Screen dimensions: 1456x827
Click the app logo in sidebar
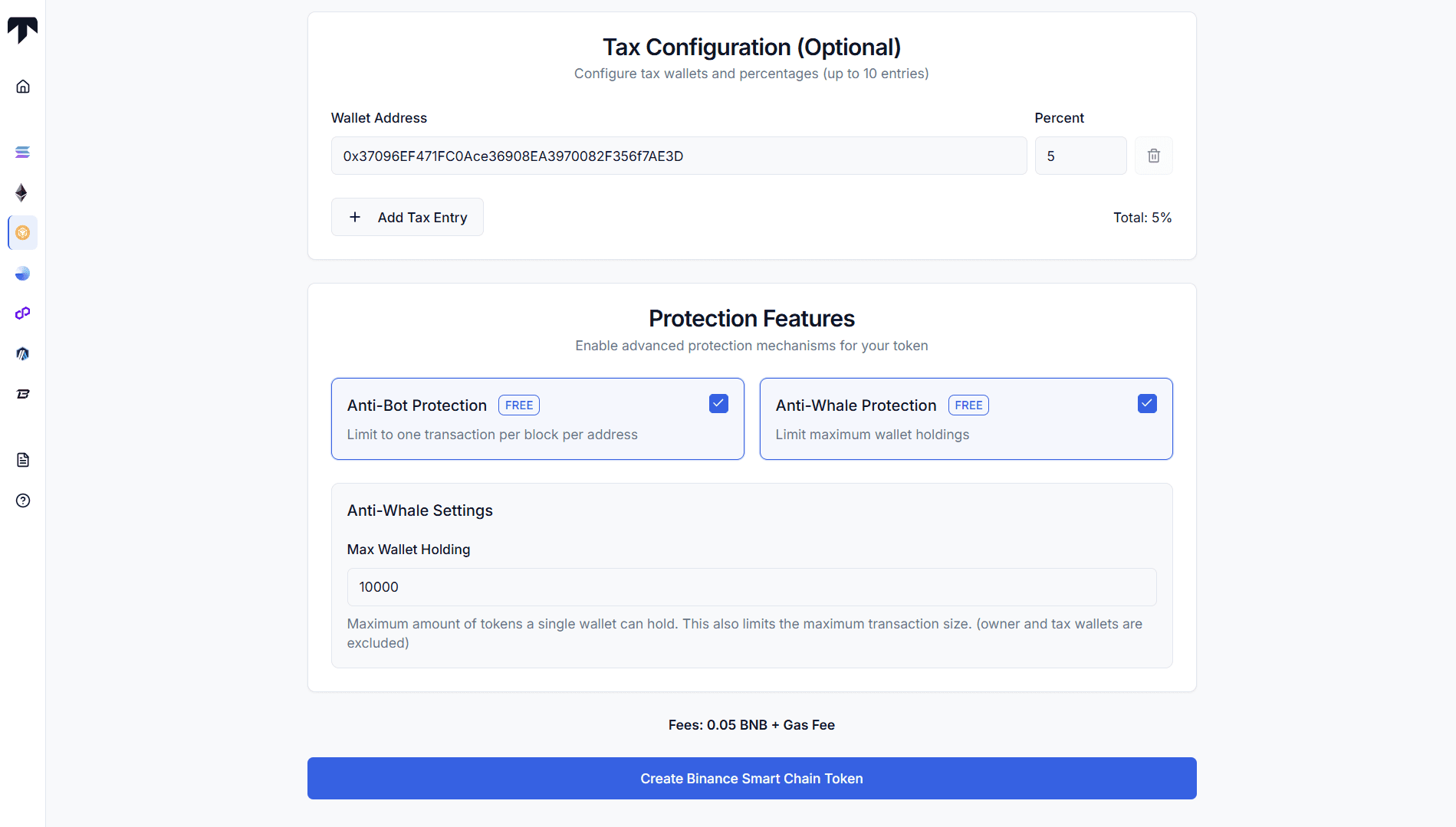pyautogui.click(x=22, y=30)
